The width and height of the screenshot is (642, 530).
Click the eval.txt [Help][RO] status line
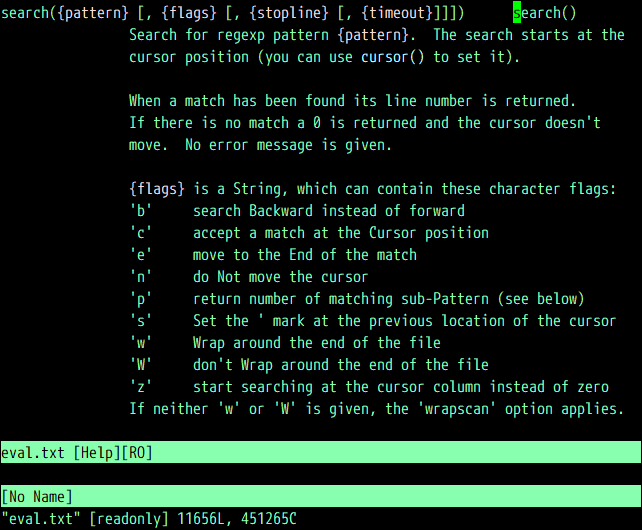[78, 453]
